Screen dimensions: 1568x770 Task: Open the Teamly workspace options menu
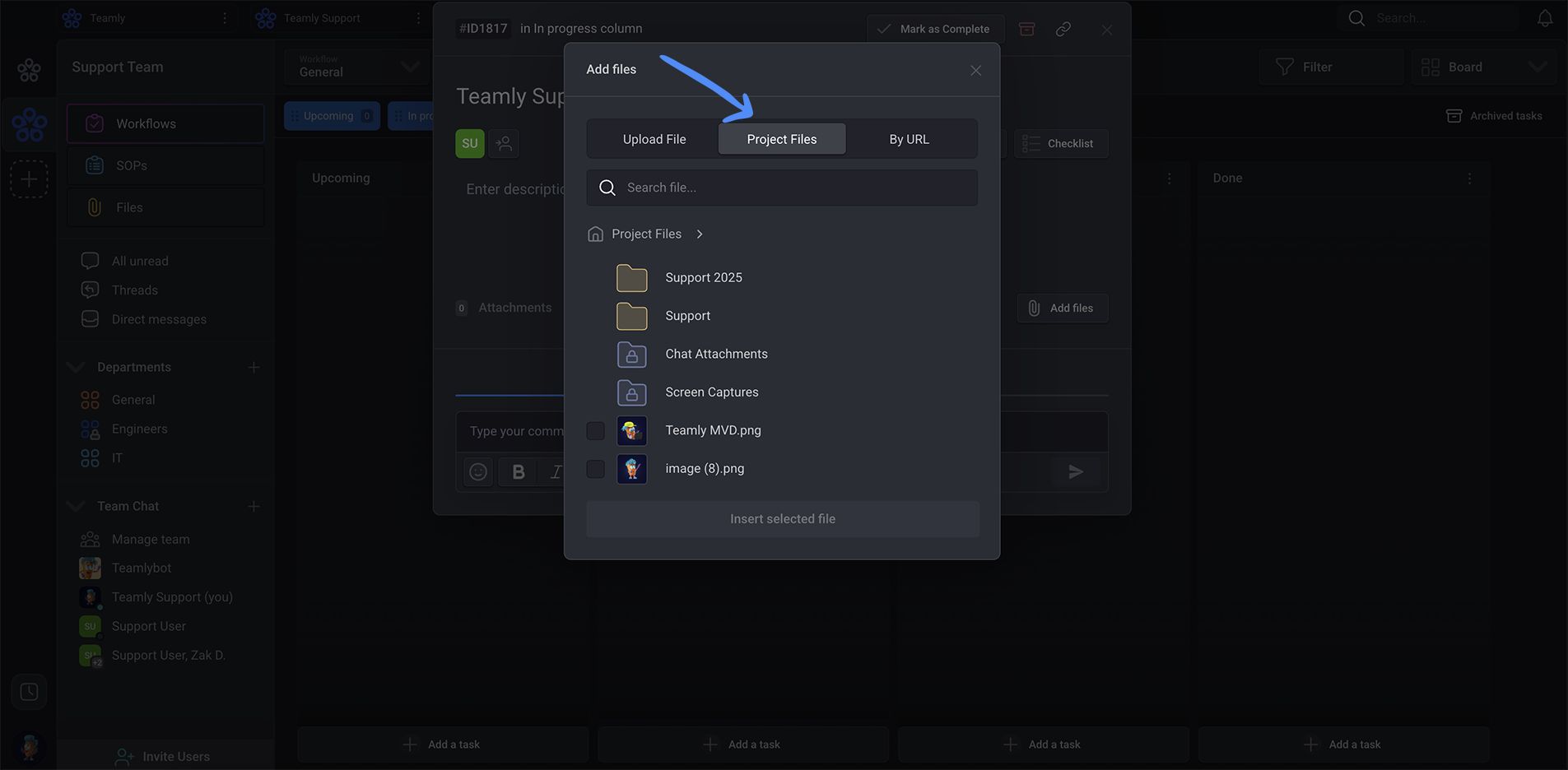pyautogui.click(x=225, y=18)
